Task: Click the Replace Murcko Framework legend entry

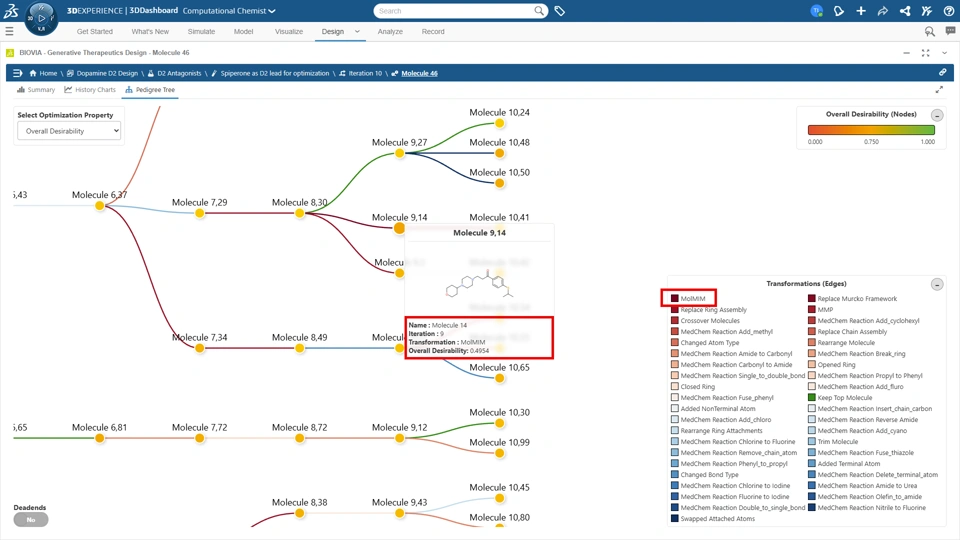Action: (857, 299)
